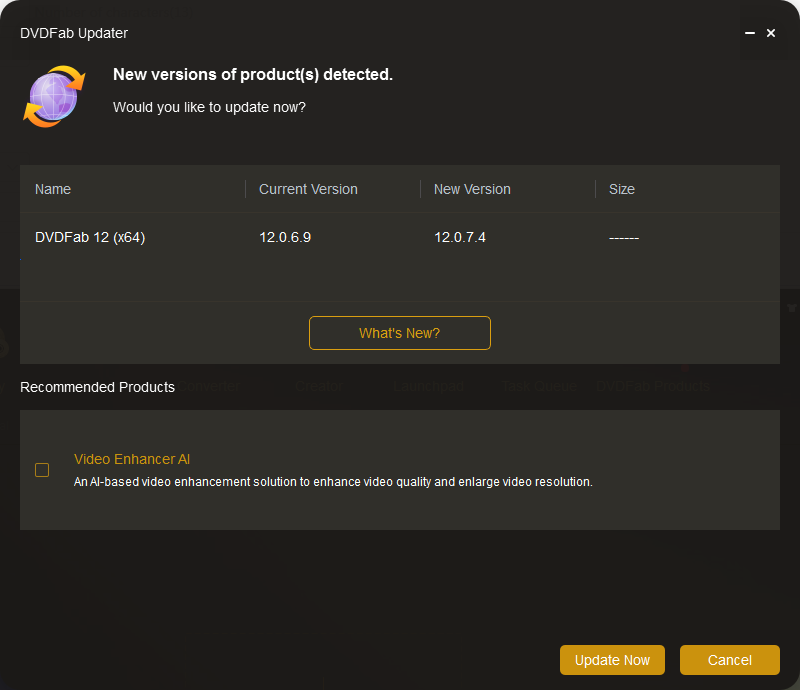Select the DVDFab 12 (x64) row name
Screen dimensions: 800x690
(x=90, y=237)
